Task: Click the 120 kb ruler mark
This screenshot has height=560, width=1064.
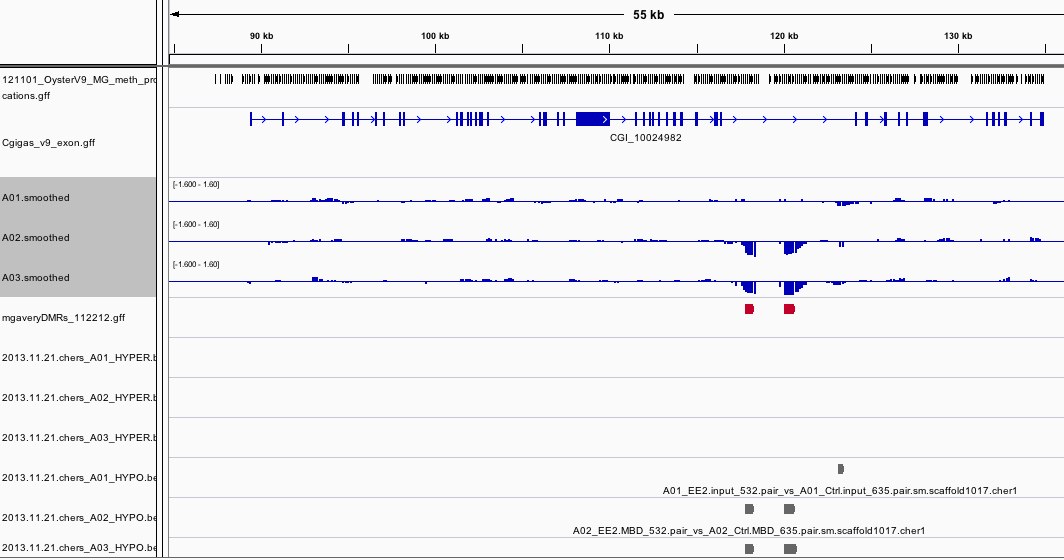Action: click(x=784, y=36)
